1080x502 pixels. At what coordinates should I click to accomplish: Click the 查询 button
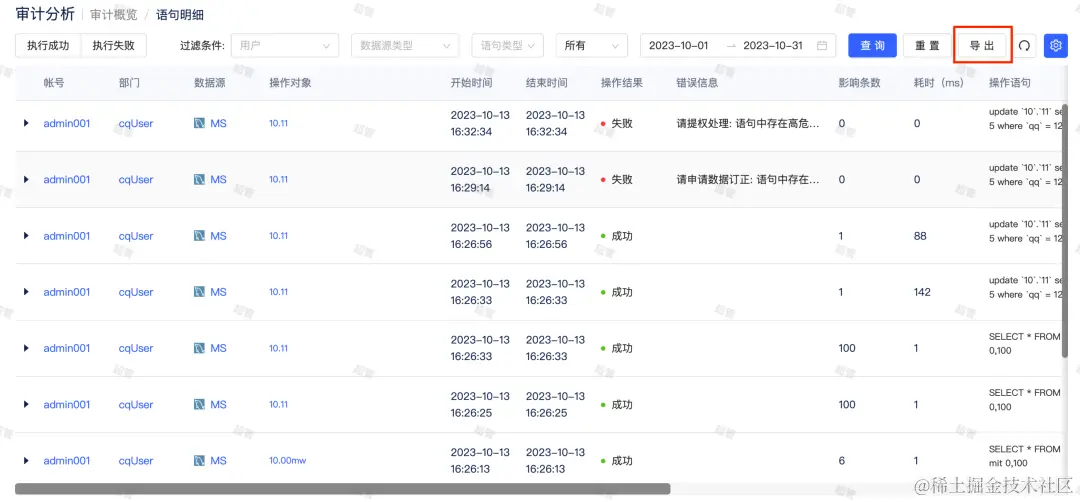pyautogui.click(x=873, y=45)
